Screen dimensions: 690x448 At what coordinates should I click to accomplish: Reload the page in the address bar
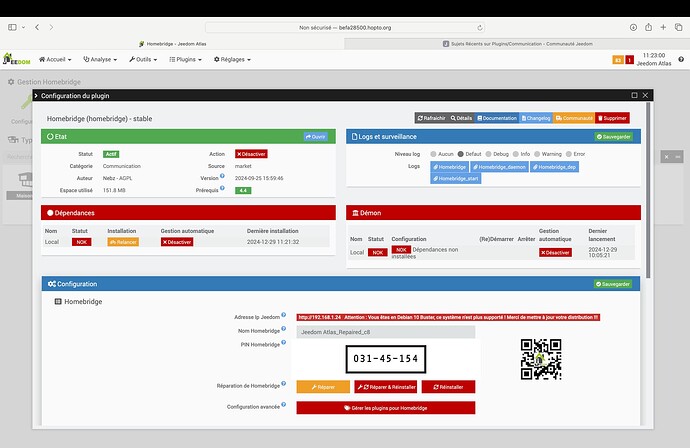480,28
